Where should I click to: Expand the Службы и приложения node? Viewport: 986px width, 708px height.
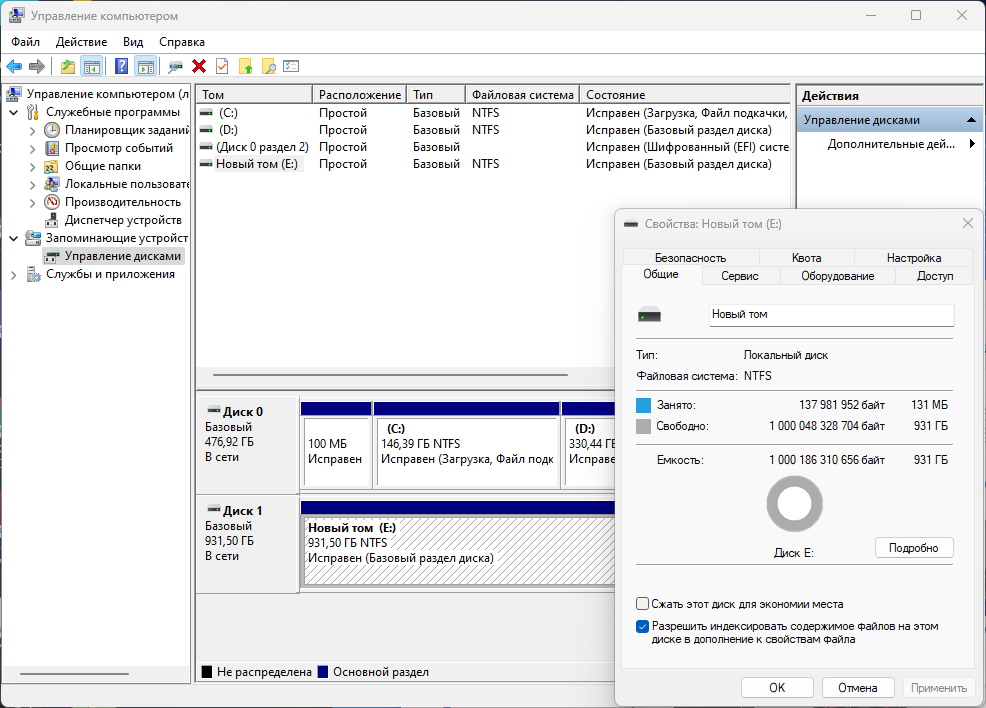(14, 274)
